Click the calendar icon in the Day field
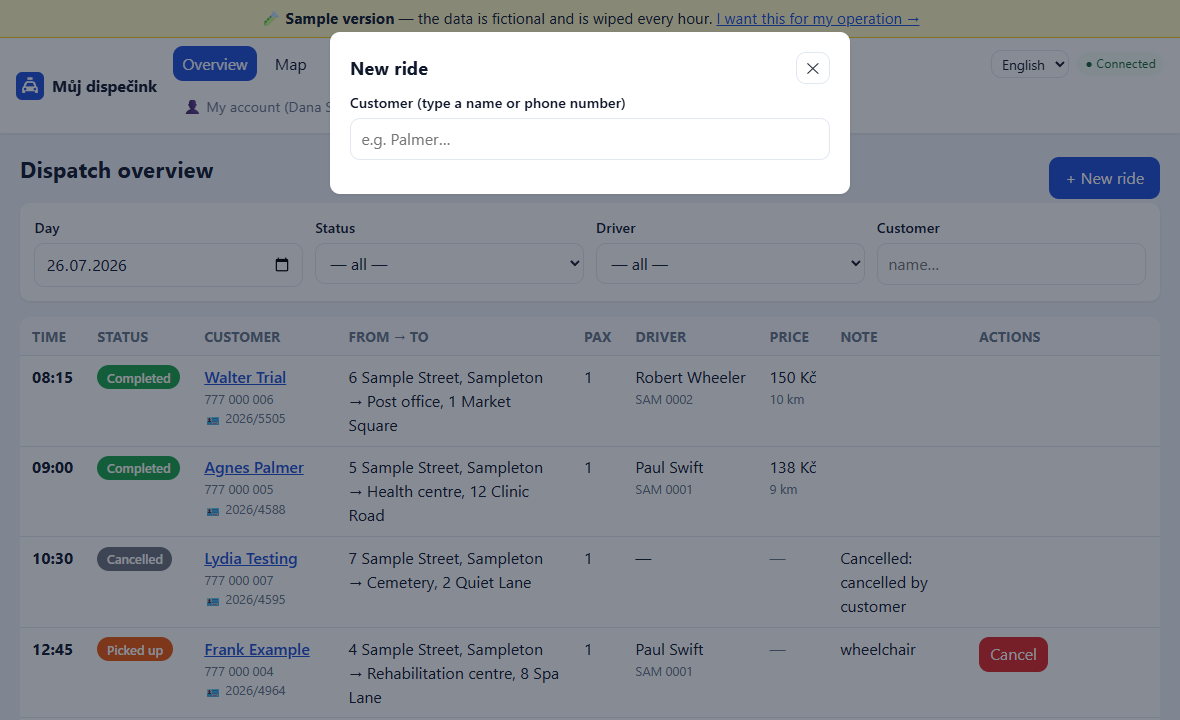 [x=282, y=265]
